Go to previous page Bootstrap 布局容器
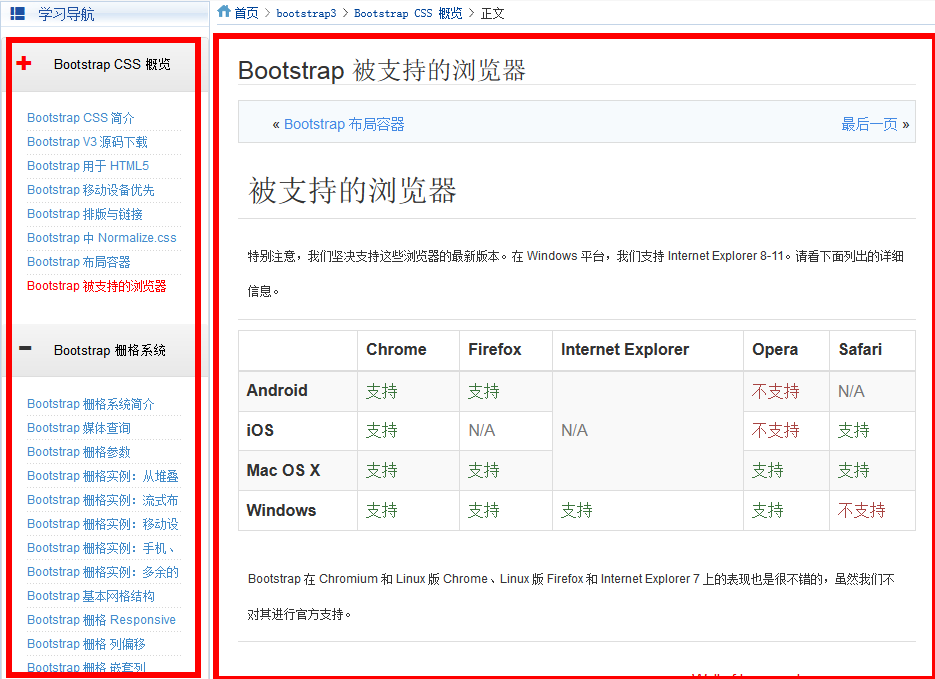 click(344, 124)
